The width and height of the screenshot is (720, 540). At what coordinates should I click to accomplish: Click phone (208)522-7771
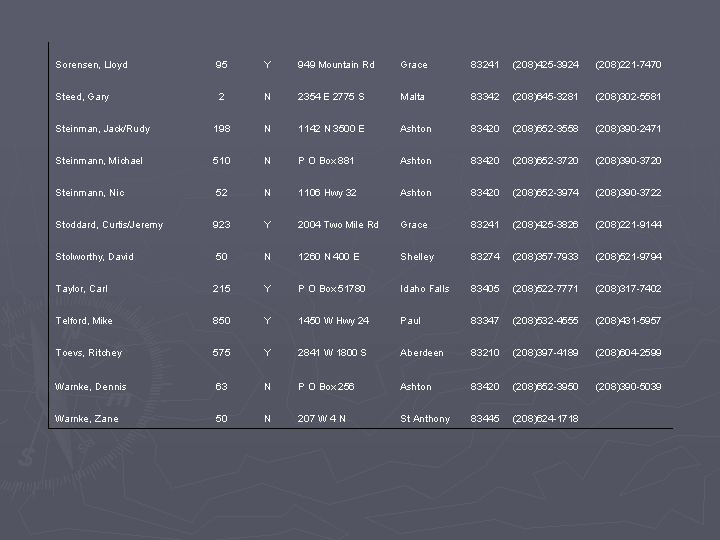coord(545,289)
